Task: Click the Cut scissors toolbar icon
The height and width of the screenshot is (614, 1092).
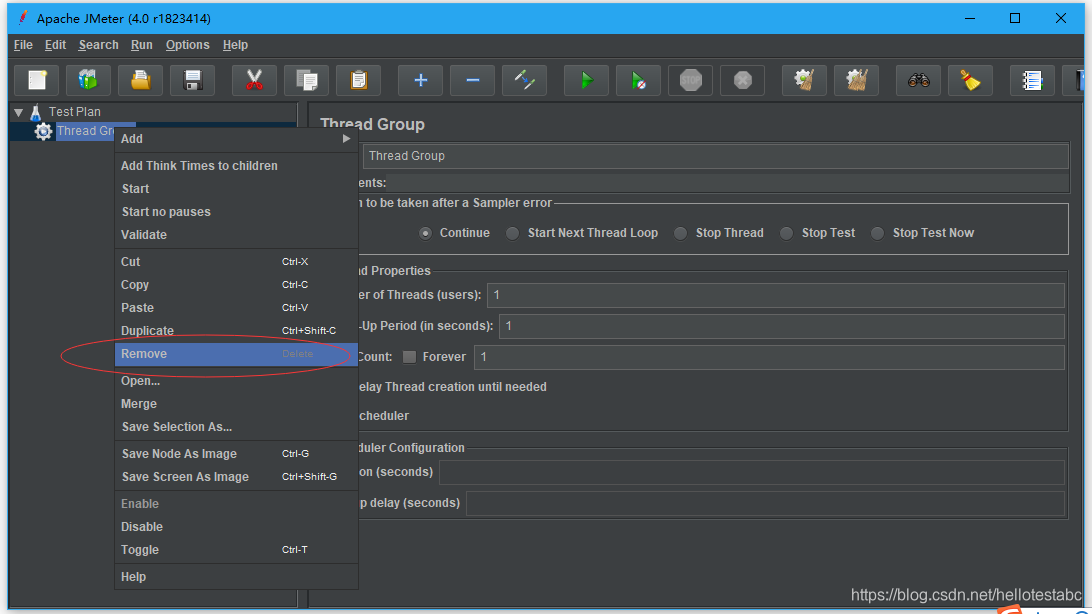Action: point(254,81)
